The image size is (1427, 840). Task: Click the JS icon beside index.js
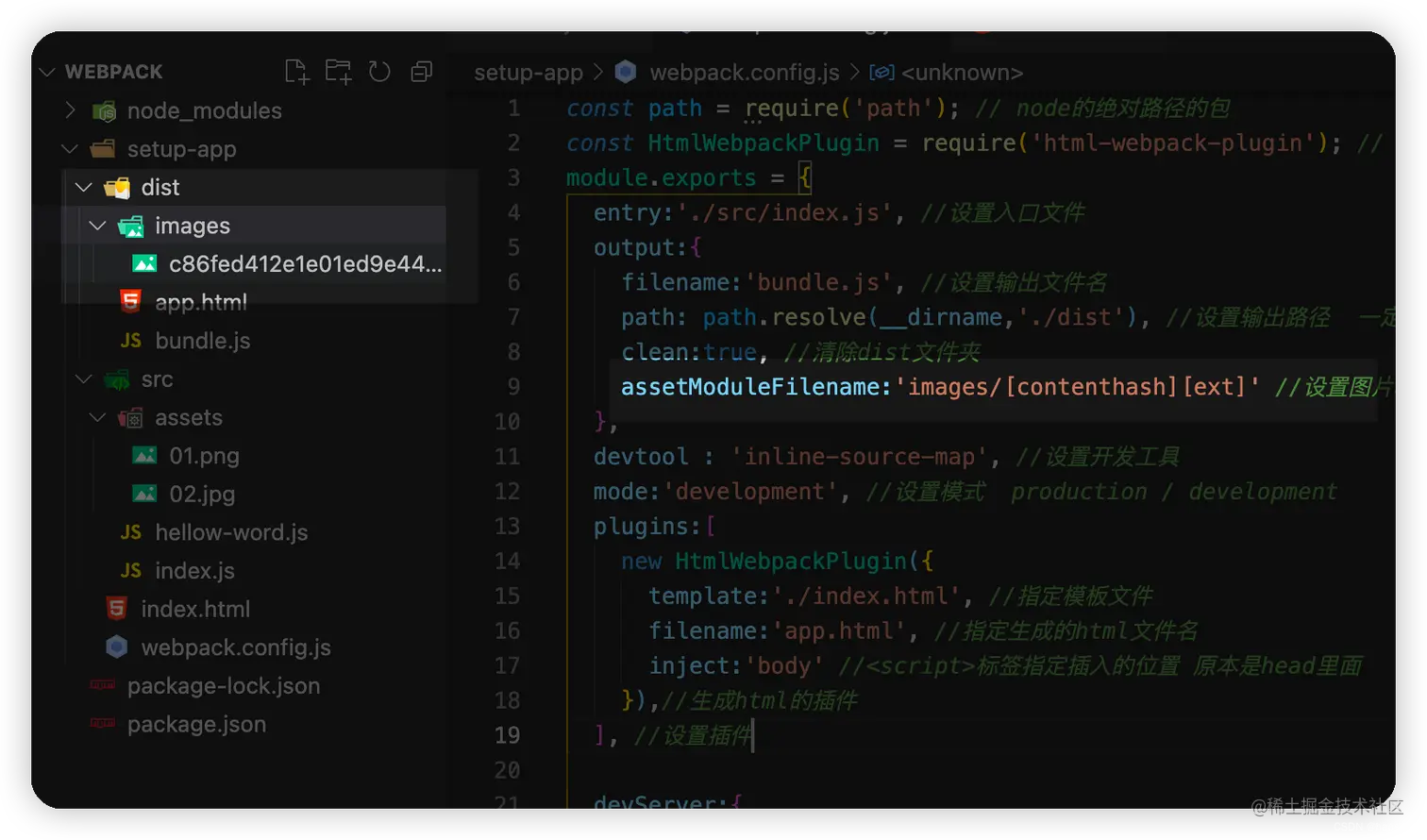coord(131,571)
